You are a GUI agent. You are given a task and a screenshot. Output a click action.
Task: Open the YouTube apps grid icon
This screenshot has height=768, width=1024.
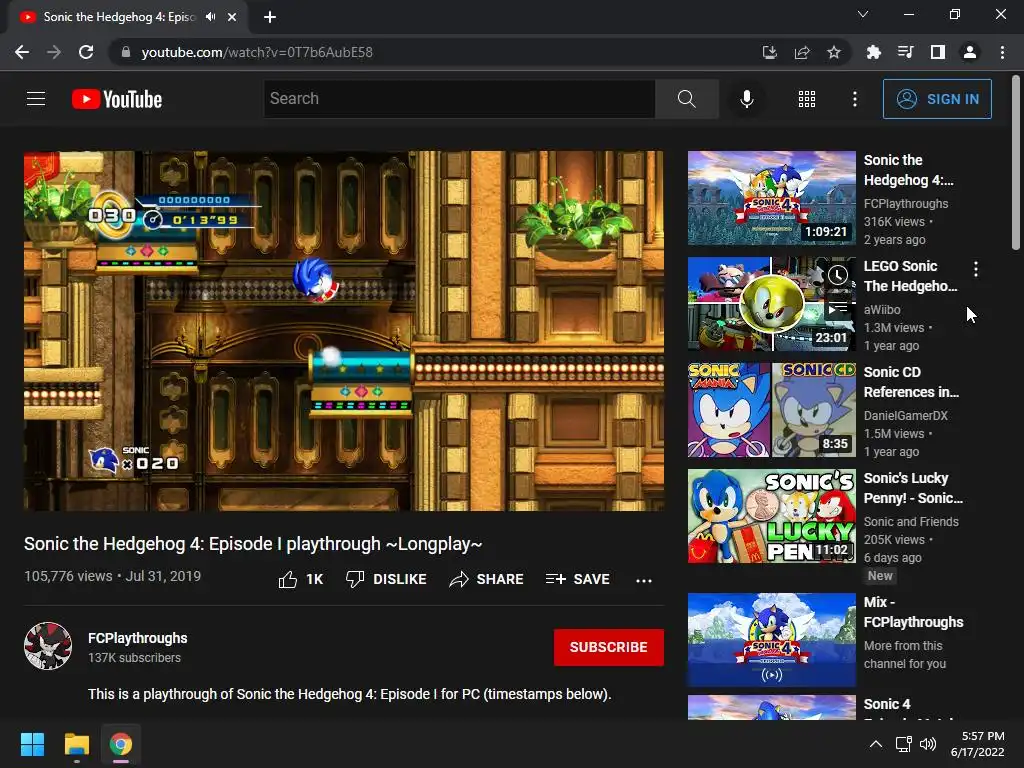pos(807,99)
